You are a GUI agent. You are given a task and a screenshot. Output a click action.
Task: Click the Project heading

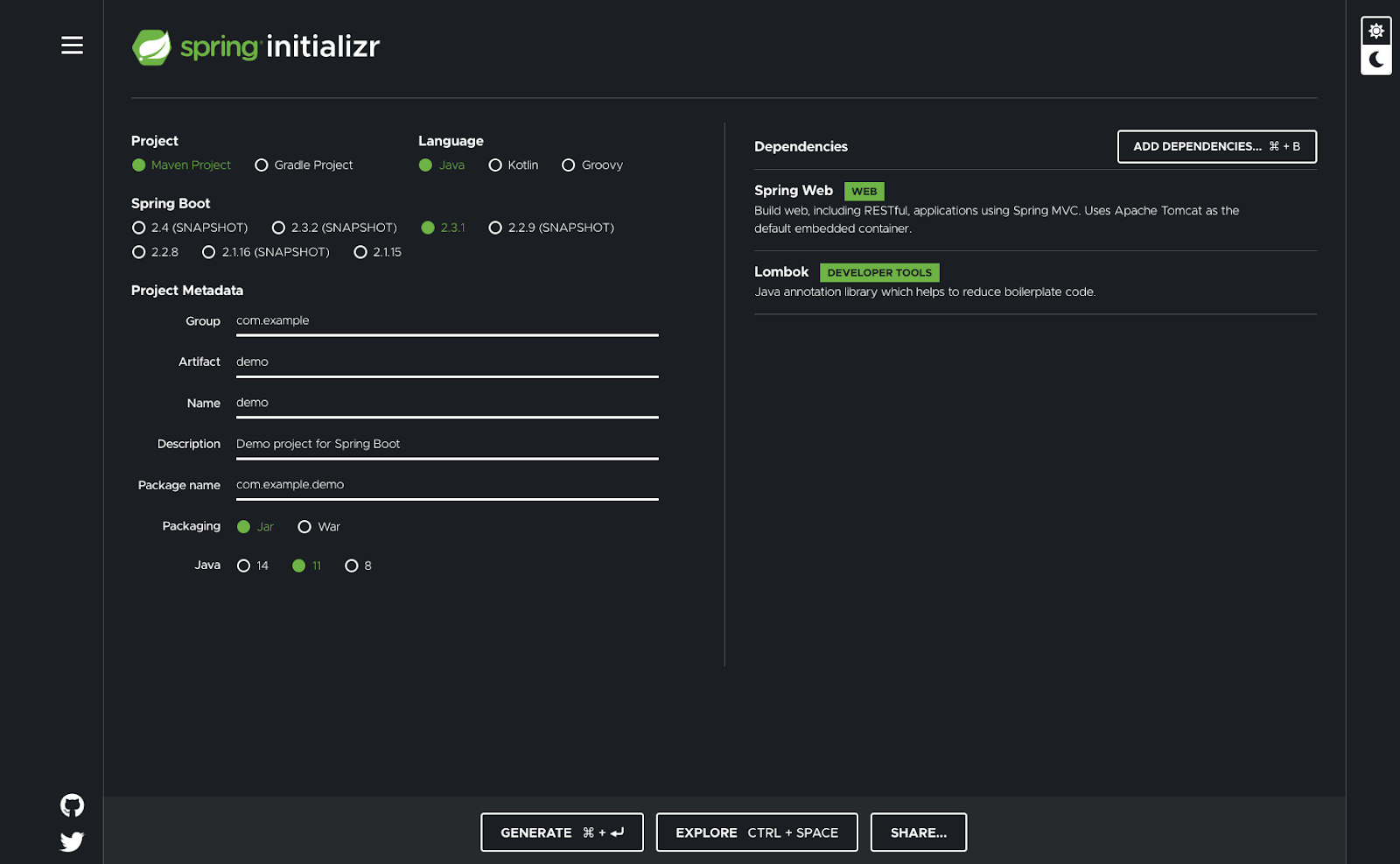pos(155,141)
